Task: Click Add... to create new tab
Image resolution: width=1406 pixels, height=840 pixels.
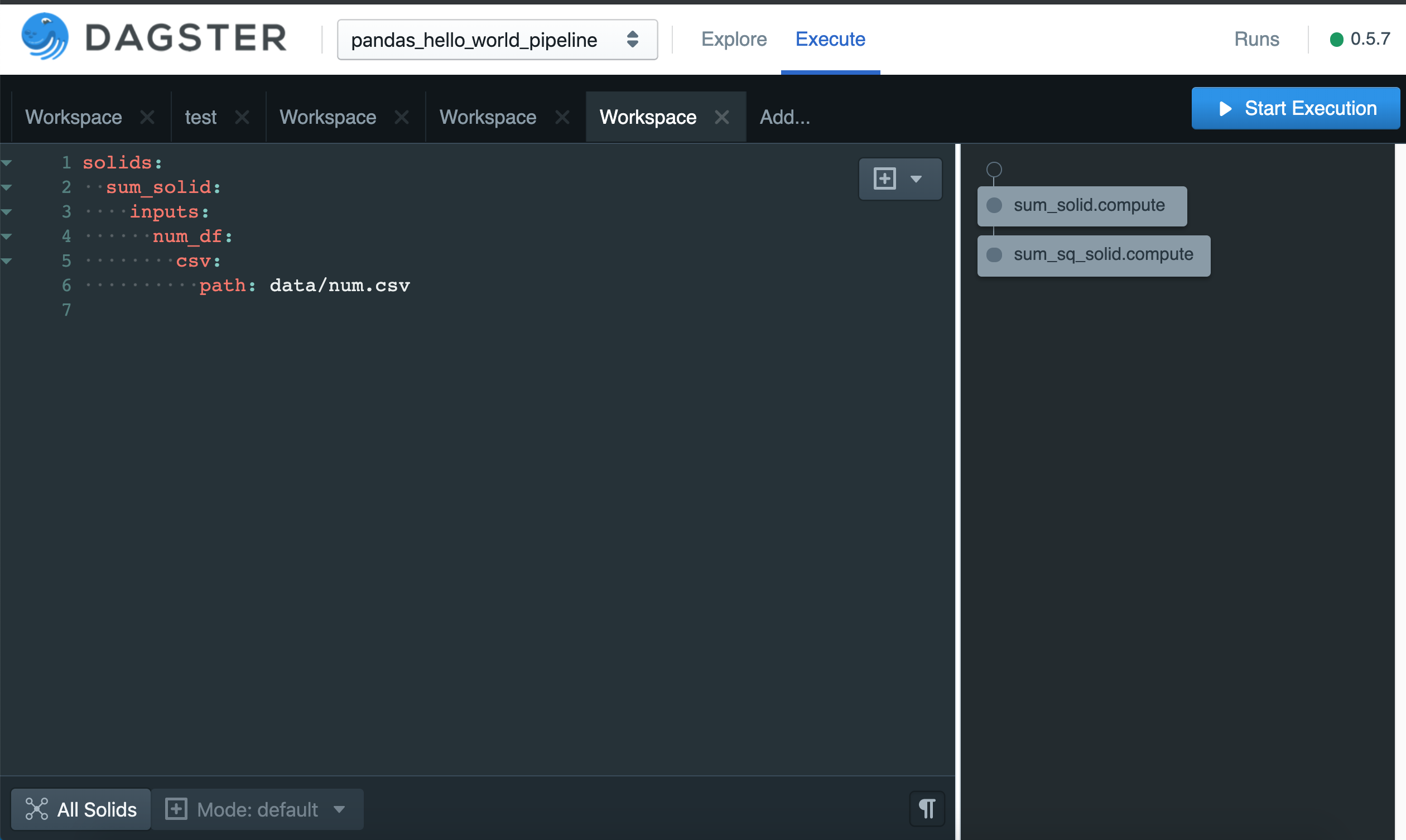Action: click(x=784, y=117)
